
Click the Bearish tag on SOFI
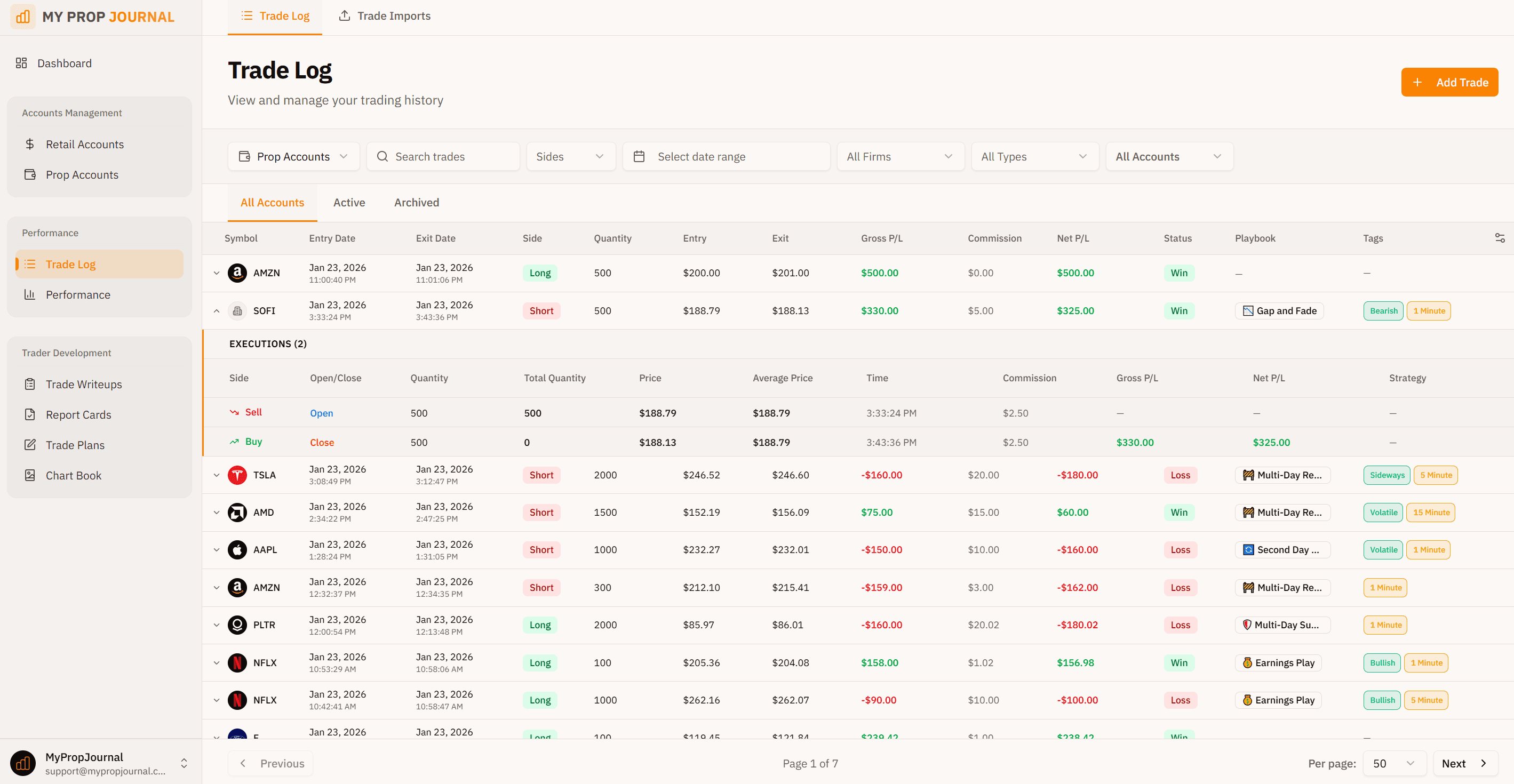coord(1383,311)
